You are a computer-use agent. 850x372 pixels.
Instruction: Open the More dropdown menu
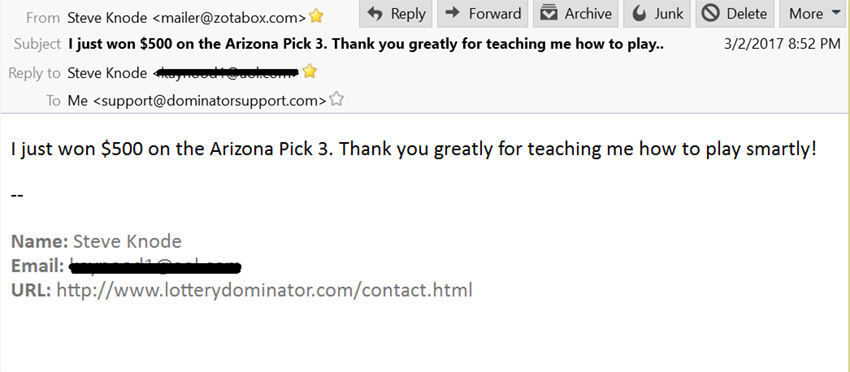pos(814,14)
